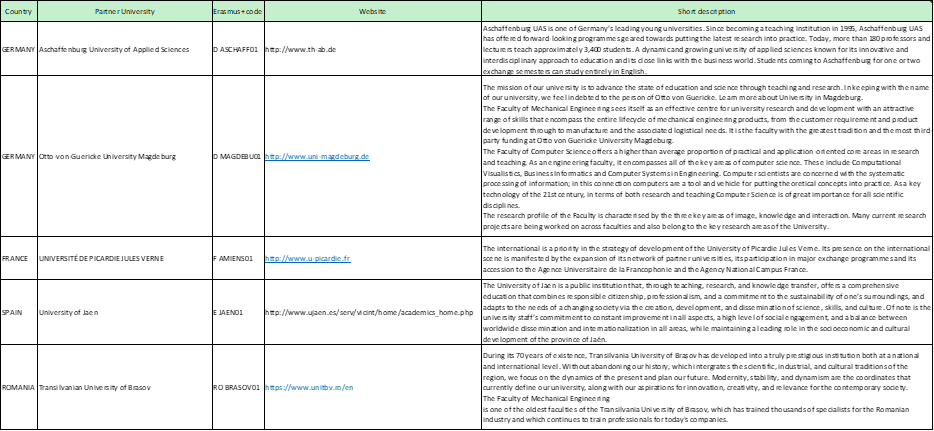Select the ROMANIA country cell
The height and width of the screenshot is (431, 934).
click(x=18, y=386)
